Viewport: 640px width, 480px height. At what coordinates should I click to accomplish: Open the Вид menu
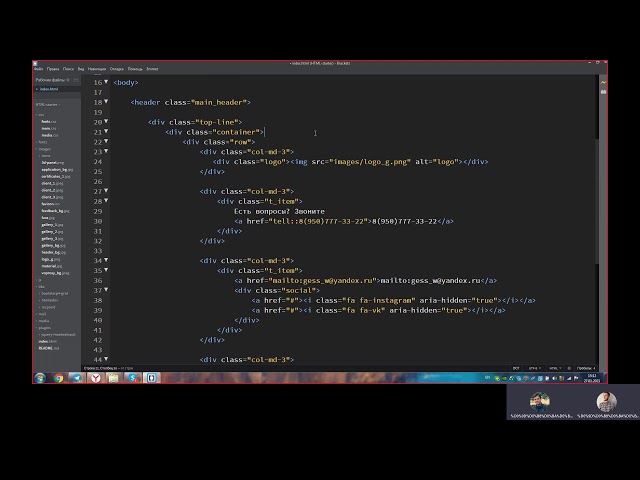click(x=81, y=69)
